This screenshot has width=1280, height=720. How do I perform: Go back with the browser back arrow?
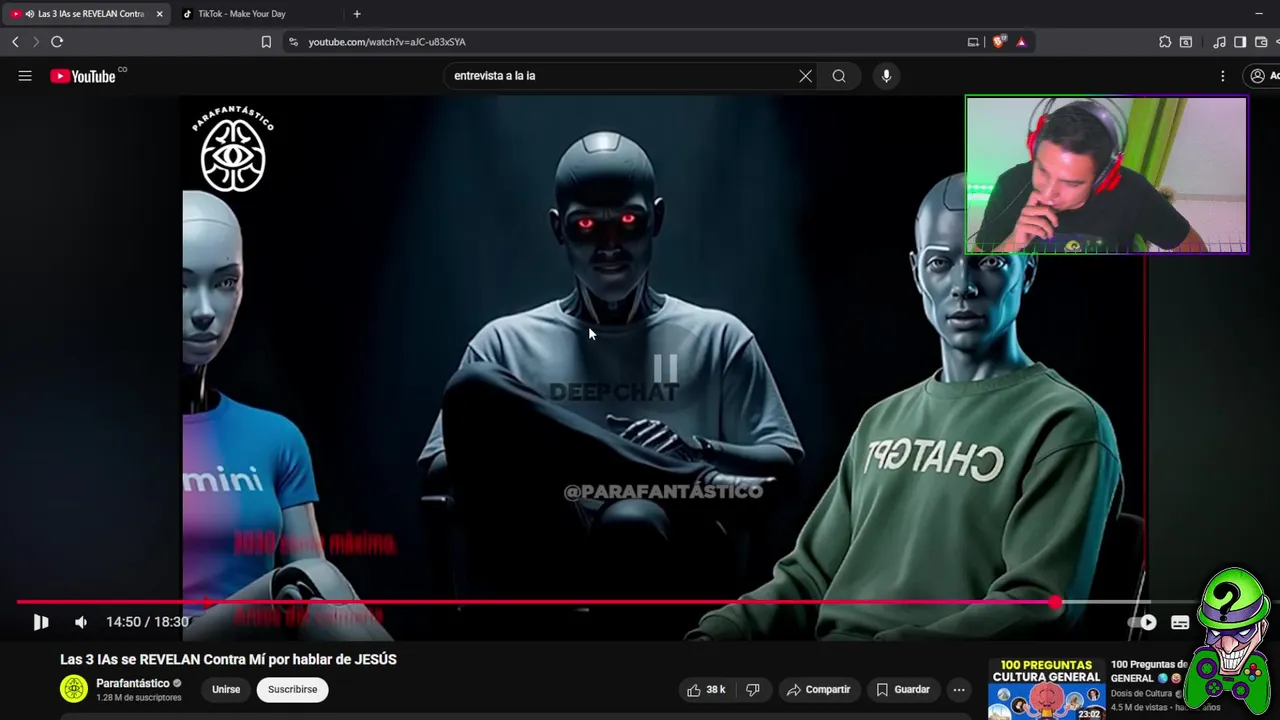(15, 42)
